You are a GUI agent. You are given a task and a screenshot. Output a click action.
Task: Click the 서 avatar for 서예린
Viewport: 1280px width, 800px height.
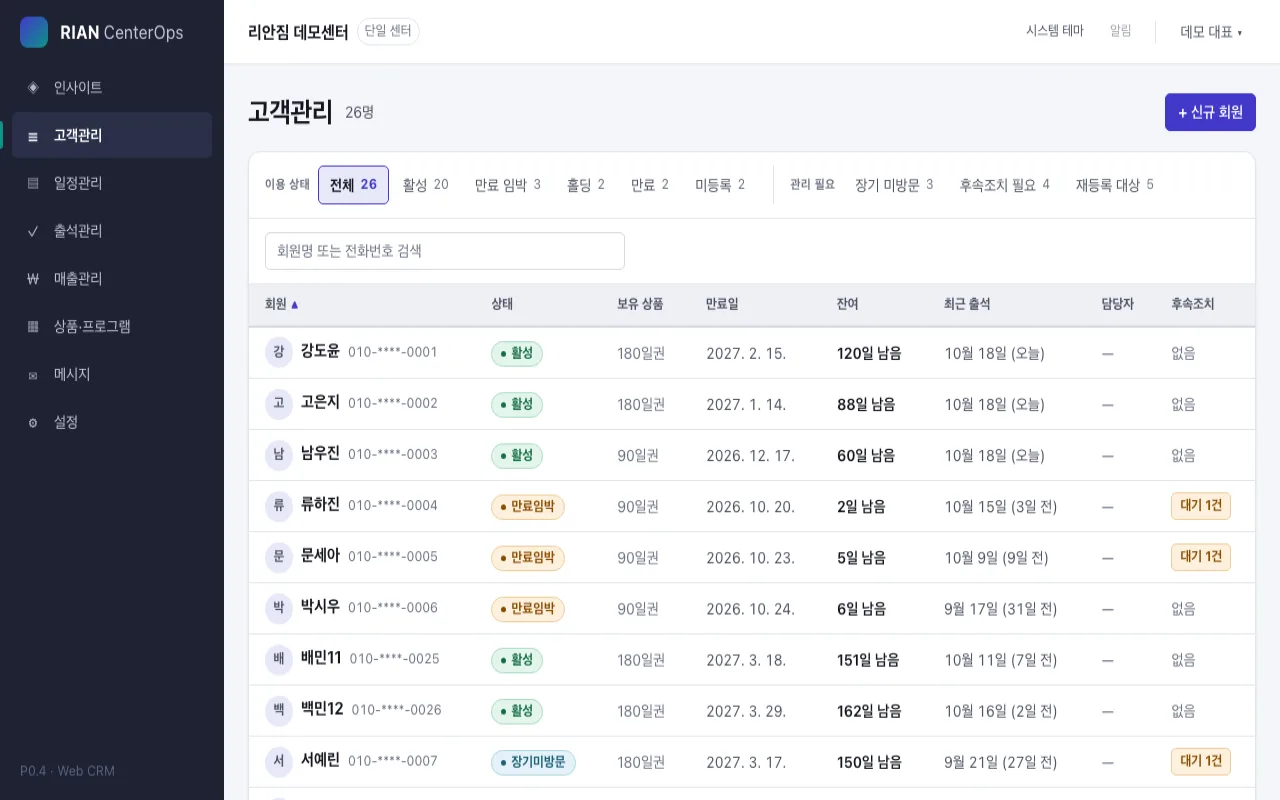pyautogui.click(x=279, y=761)
